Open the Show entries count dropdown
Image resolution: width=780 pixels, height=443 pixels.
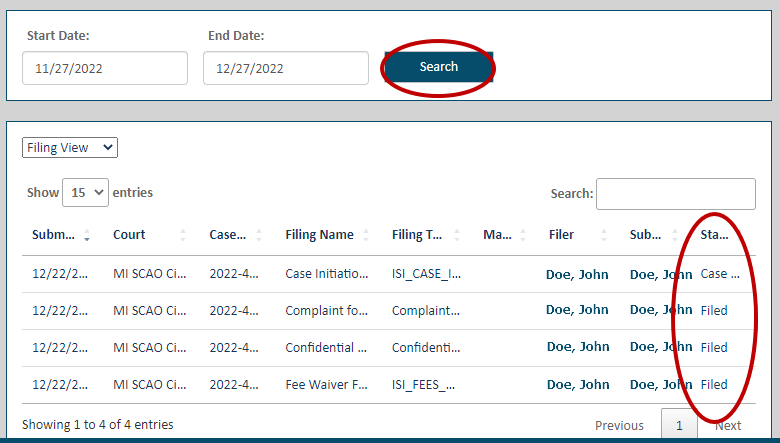point(85,193)
